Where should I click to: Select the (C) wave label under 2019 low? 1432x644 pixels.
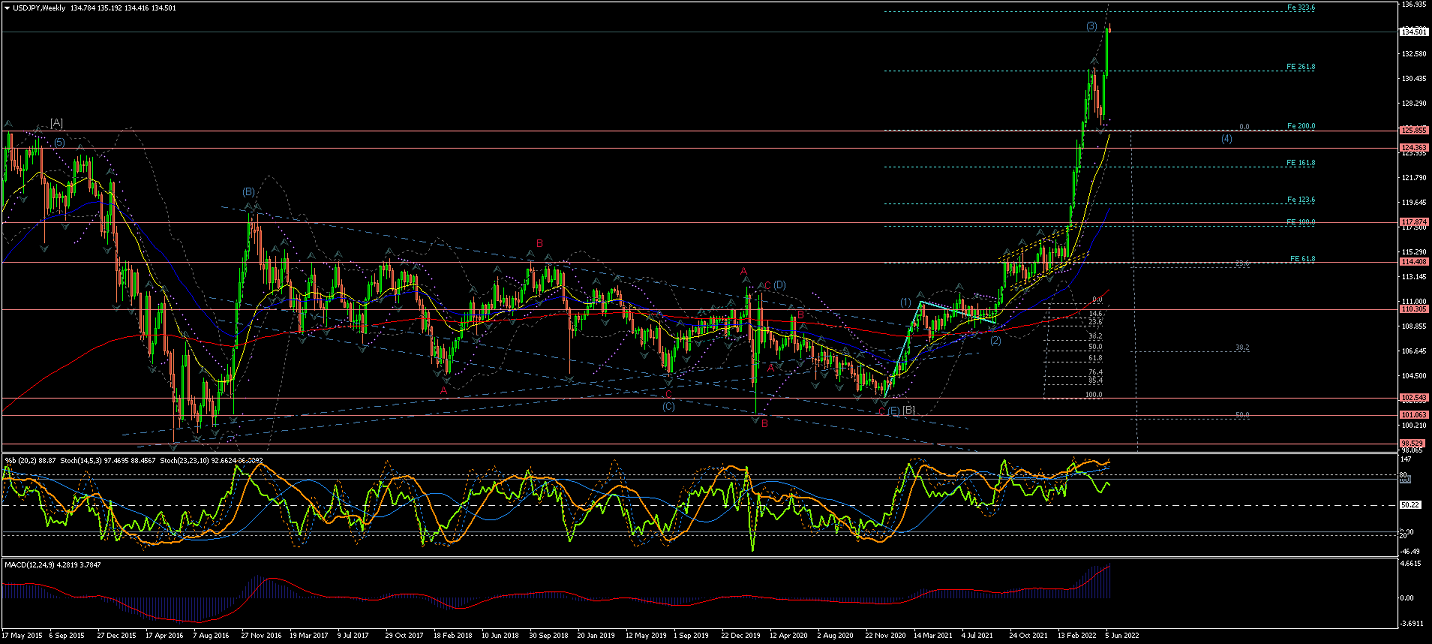(668, 406)
